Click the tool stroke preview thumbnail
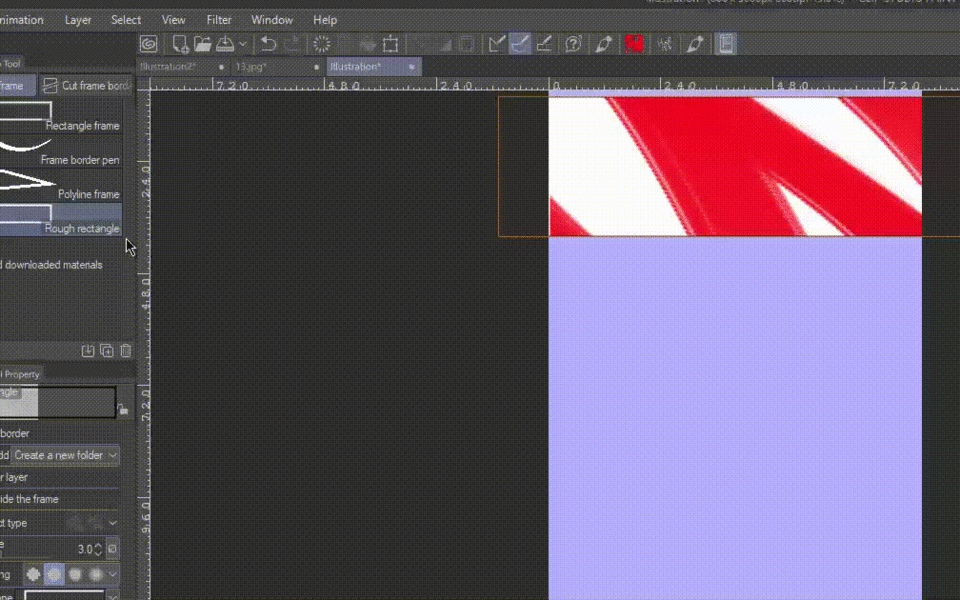Viewport: 960px width, 600px height. 58,402
